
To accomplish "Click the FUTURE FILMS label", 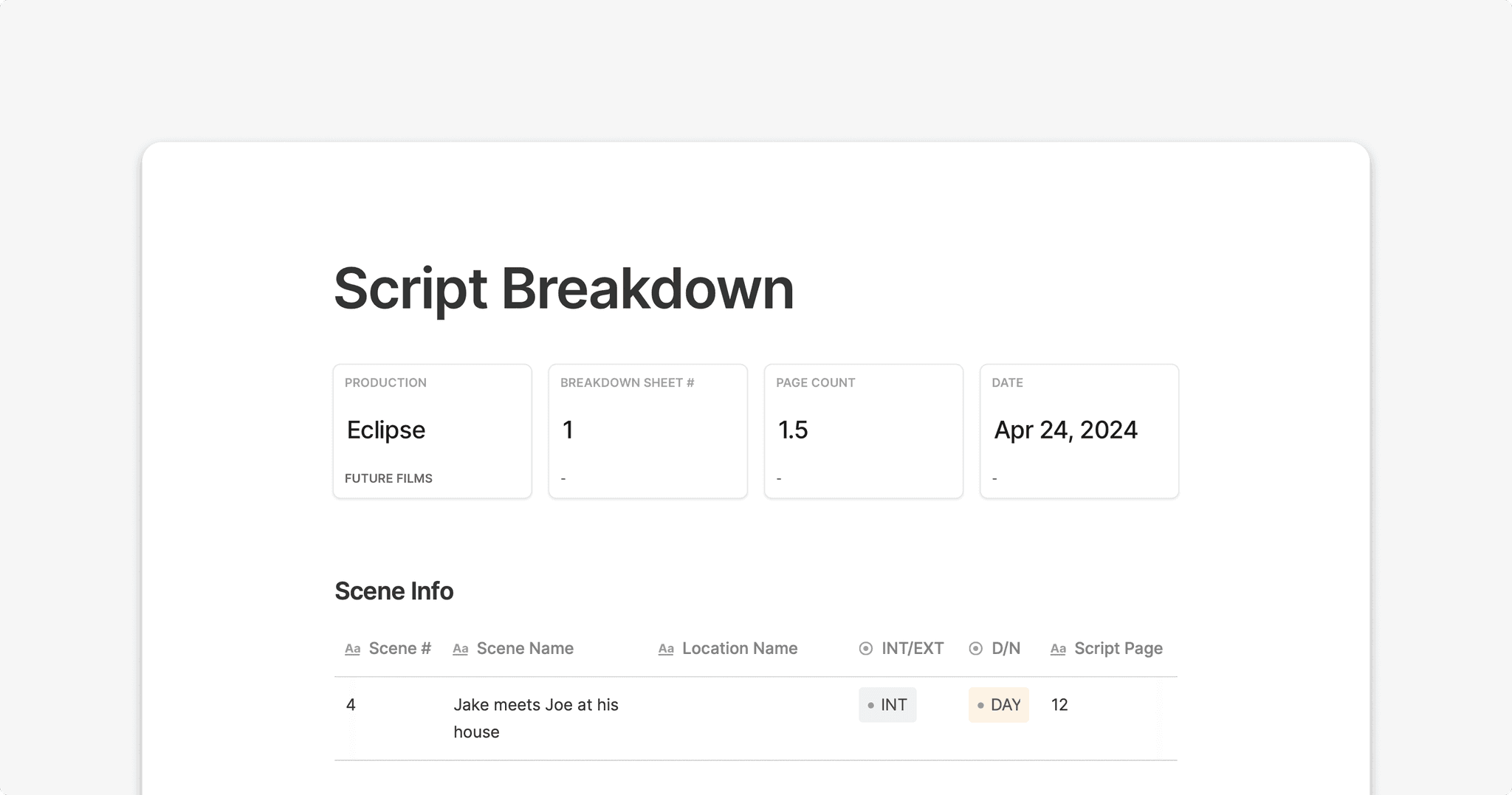I will coord(388,478).
